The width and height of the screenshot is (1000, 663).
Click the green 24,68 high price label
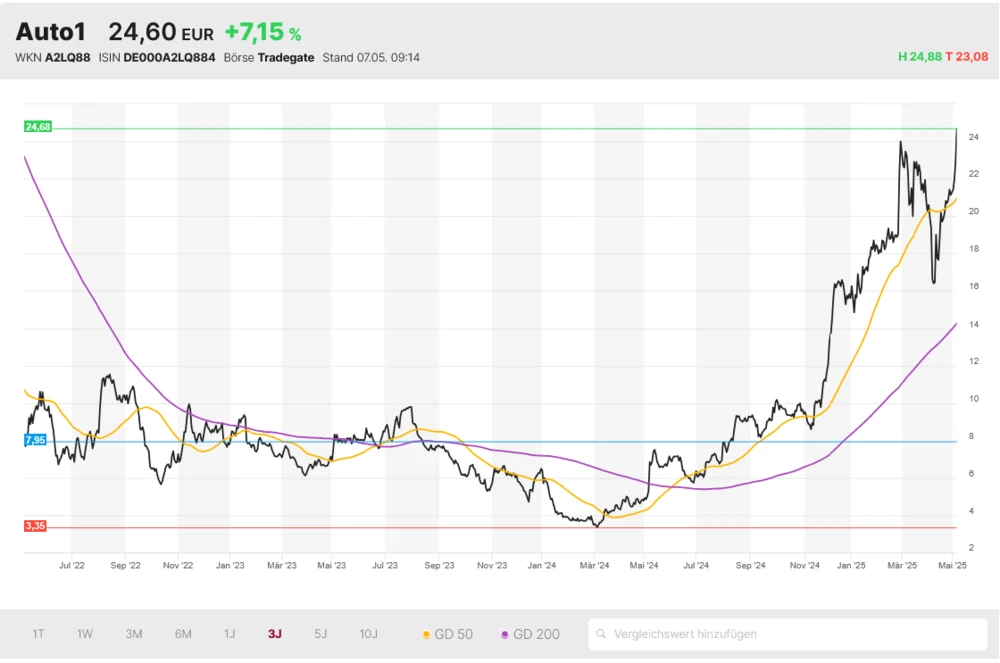click(37, 127)
